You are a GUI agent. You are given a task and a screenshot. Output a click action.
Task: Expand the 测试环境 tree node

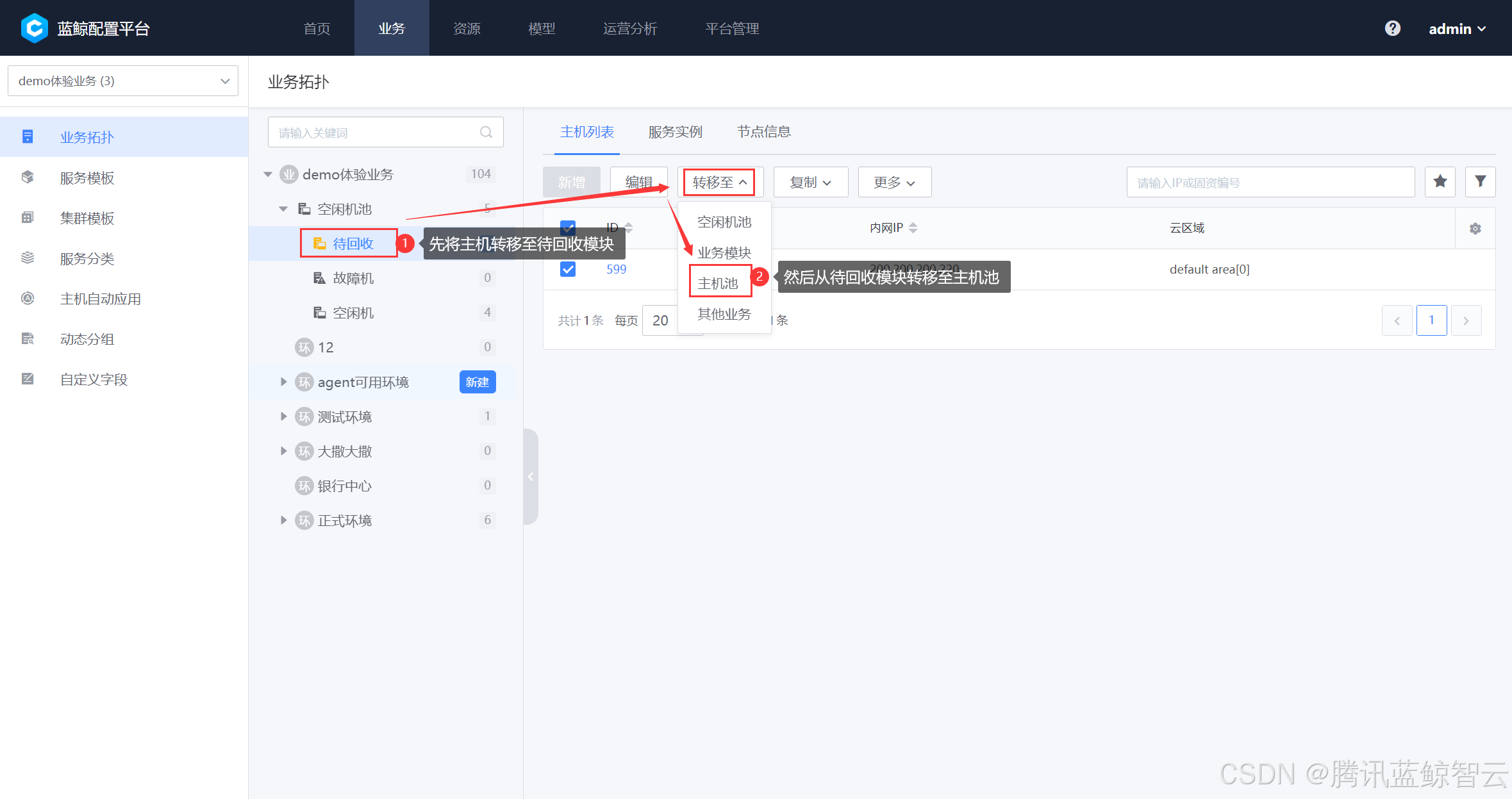[x=283, y=416]
